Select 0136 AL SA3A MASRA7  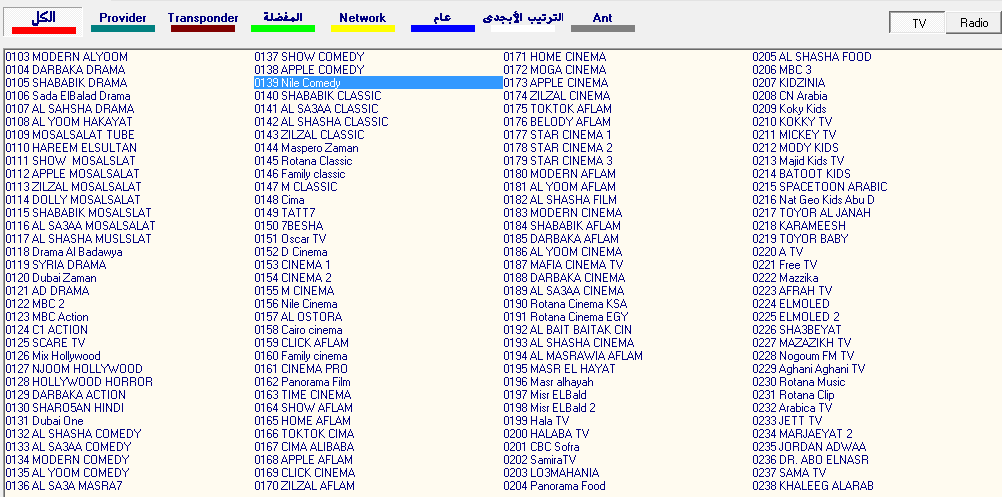click(64, 486)
